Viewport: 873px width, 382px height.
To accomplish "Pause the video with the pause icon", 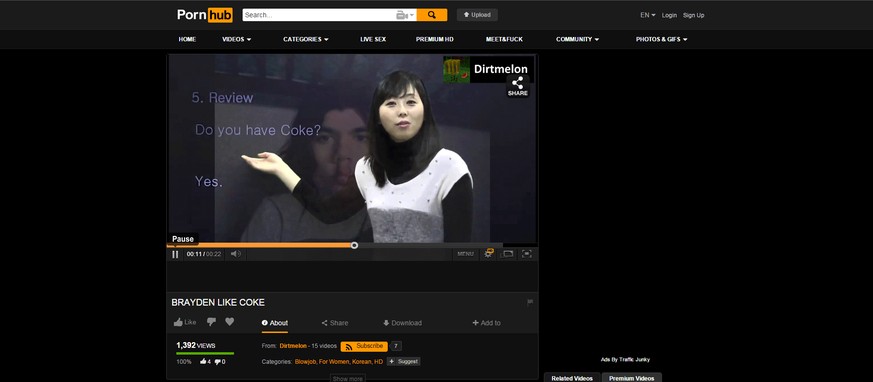I will coord(175,254).
